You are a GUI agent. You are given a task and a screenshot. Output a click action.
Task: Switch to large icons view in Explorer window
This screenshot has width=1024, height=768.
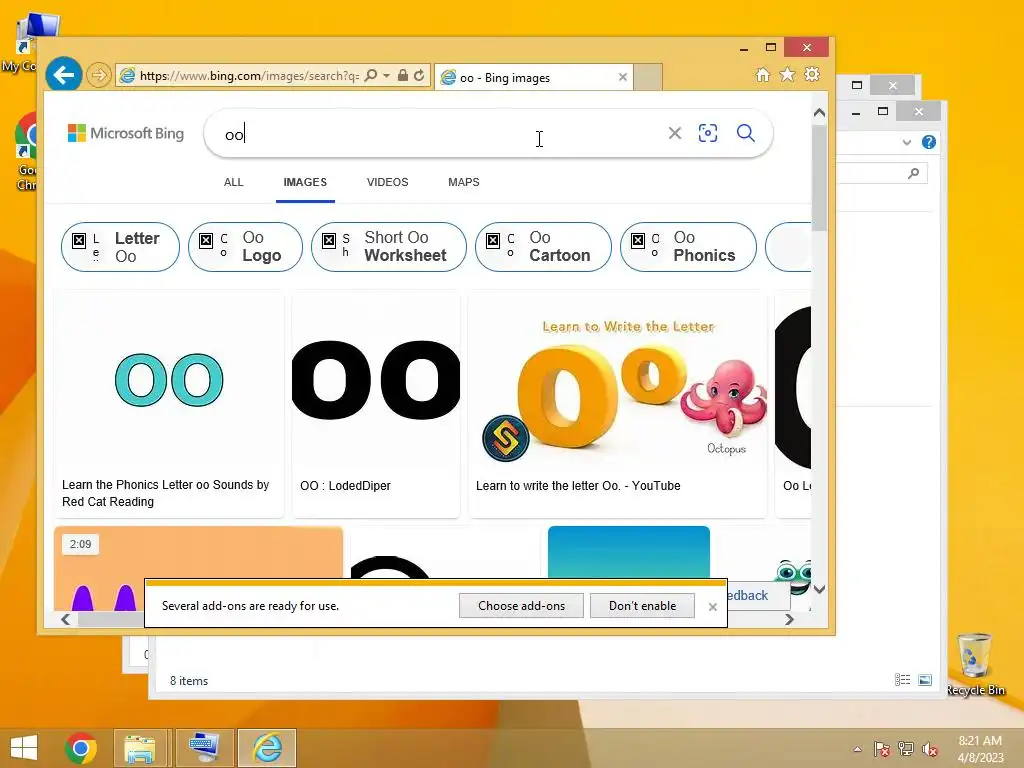(925, 680)
